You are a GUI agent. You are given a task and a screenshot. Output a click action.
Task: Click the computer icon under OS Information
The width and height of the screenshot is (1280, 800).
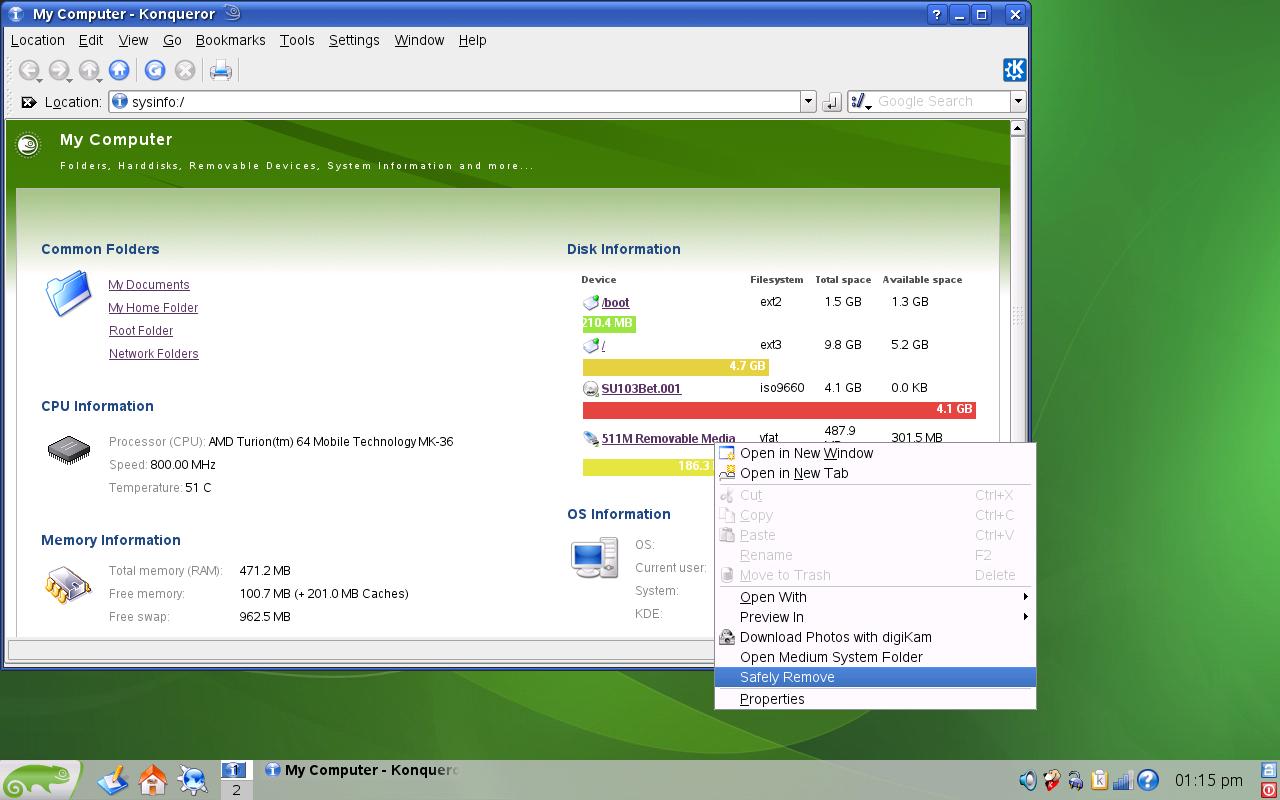click(x=594, y=558)
